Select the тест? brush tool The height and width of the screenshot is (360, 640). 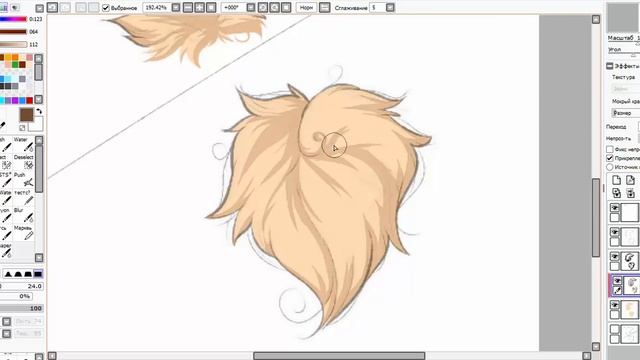[23, 198]
